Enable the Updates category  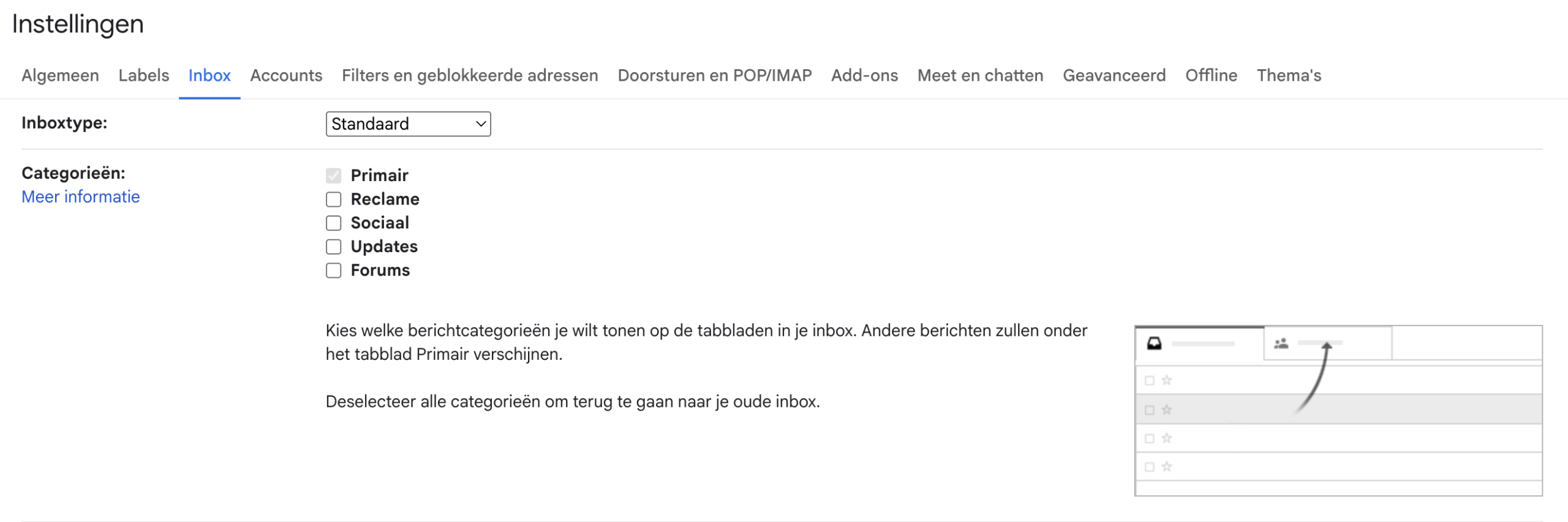tap(333, 247)
